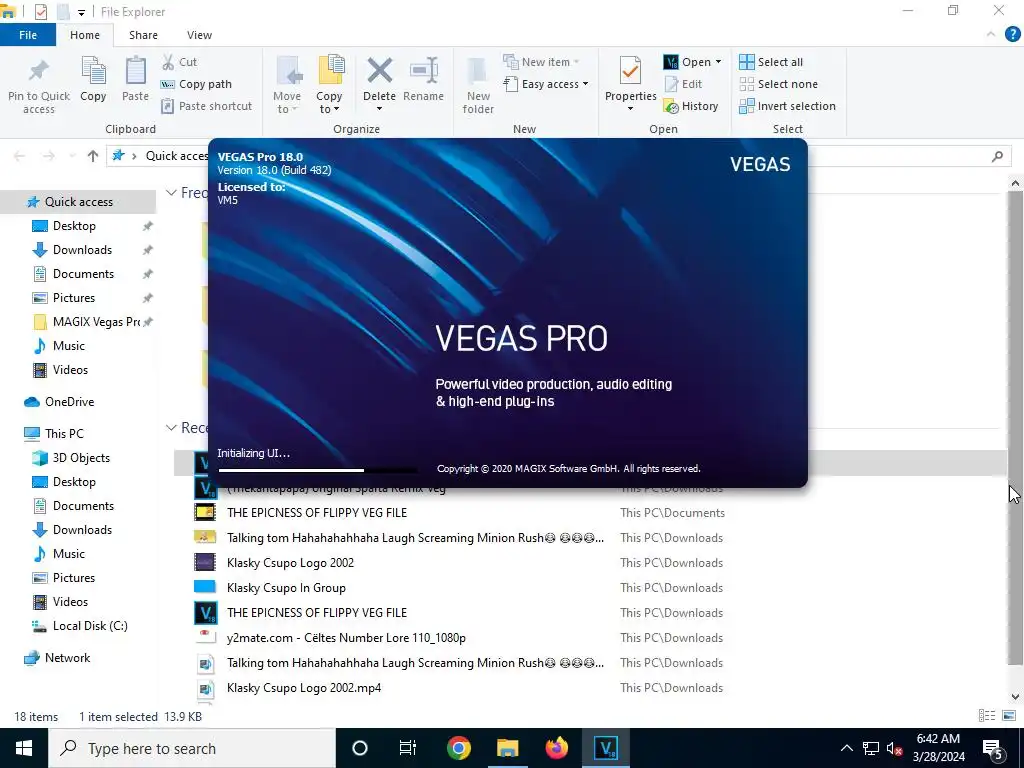Click Select none

pos(778,84)
